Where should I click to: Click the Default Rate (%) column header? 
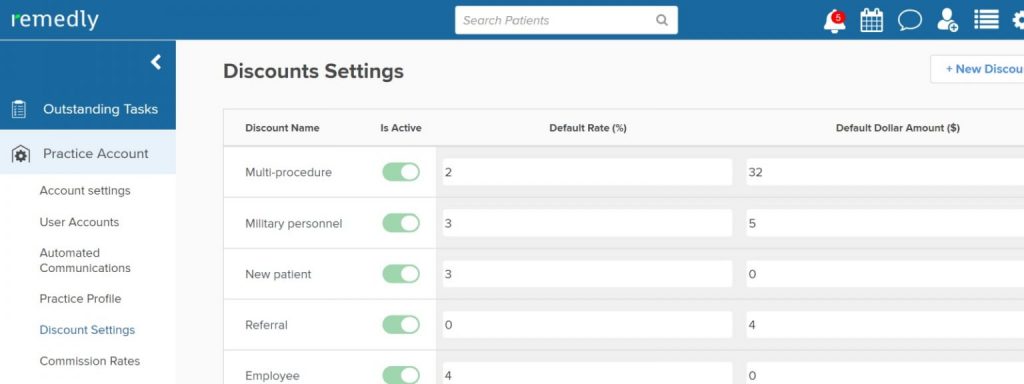tap(588, 128)
